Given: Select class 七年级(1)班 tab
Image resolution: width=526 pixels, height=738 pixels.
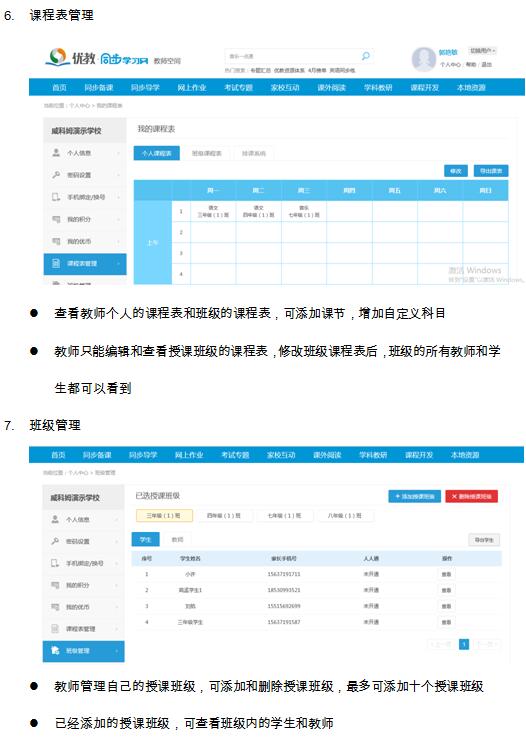Looking at the screenshot, I should point(285,515).
